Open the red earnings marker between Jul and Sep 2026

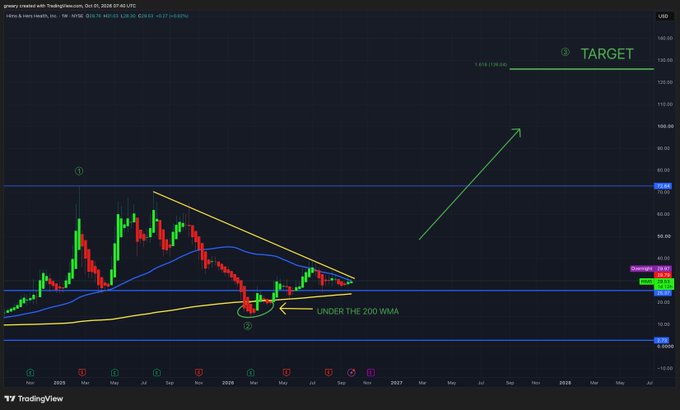(328, 372)
